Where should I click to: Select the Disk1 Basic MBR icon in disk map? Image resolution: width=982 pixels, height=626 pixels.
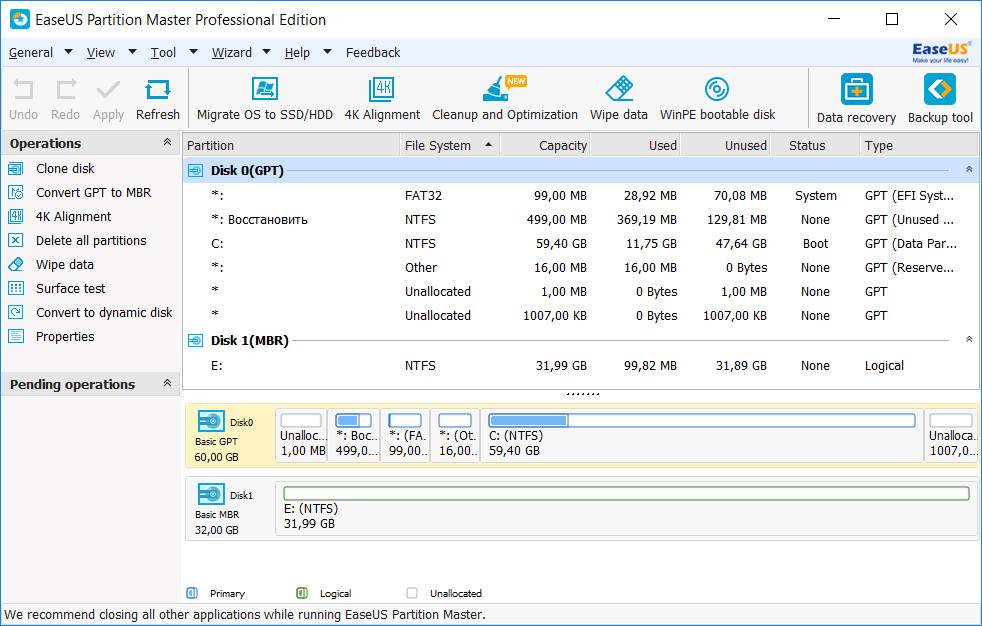tap(211, 494)
